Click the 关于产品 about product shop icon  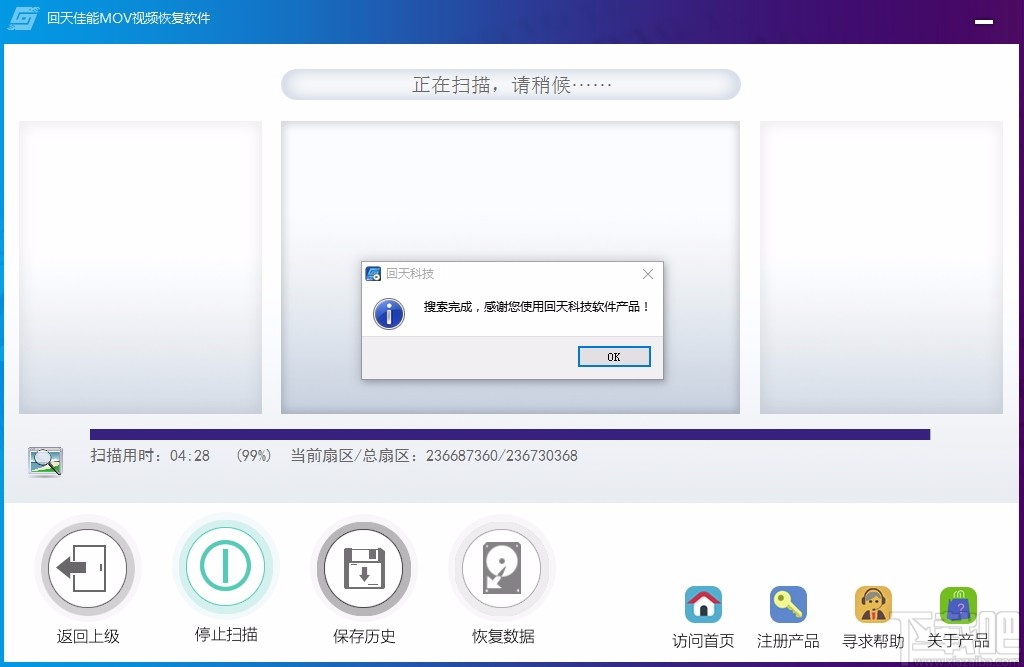(957, 605)
